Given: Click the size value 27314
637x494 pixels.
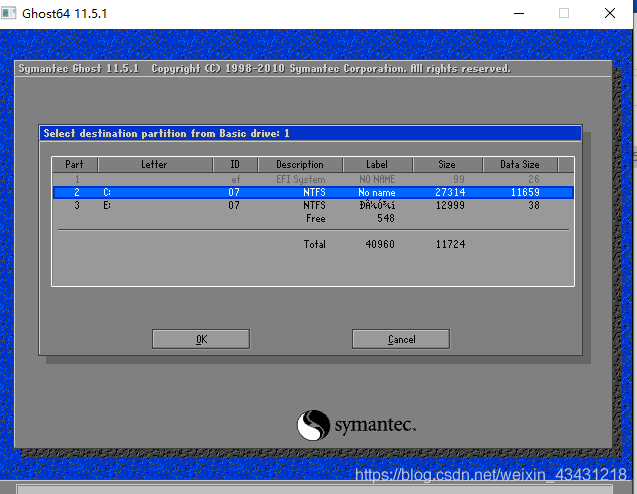Looking at the screenshot, I should [x=450, y=192].
